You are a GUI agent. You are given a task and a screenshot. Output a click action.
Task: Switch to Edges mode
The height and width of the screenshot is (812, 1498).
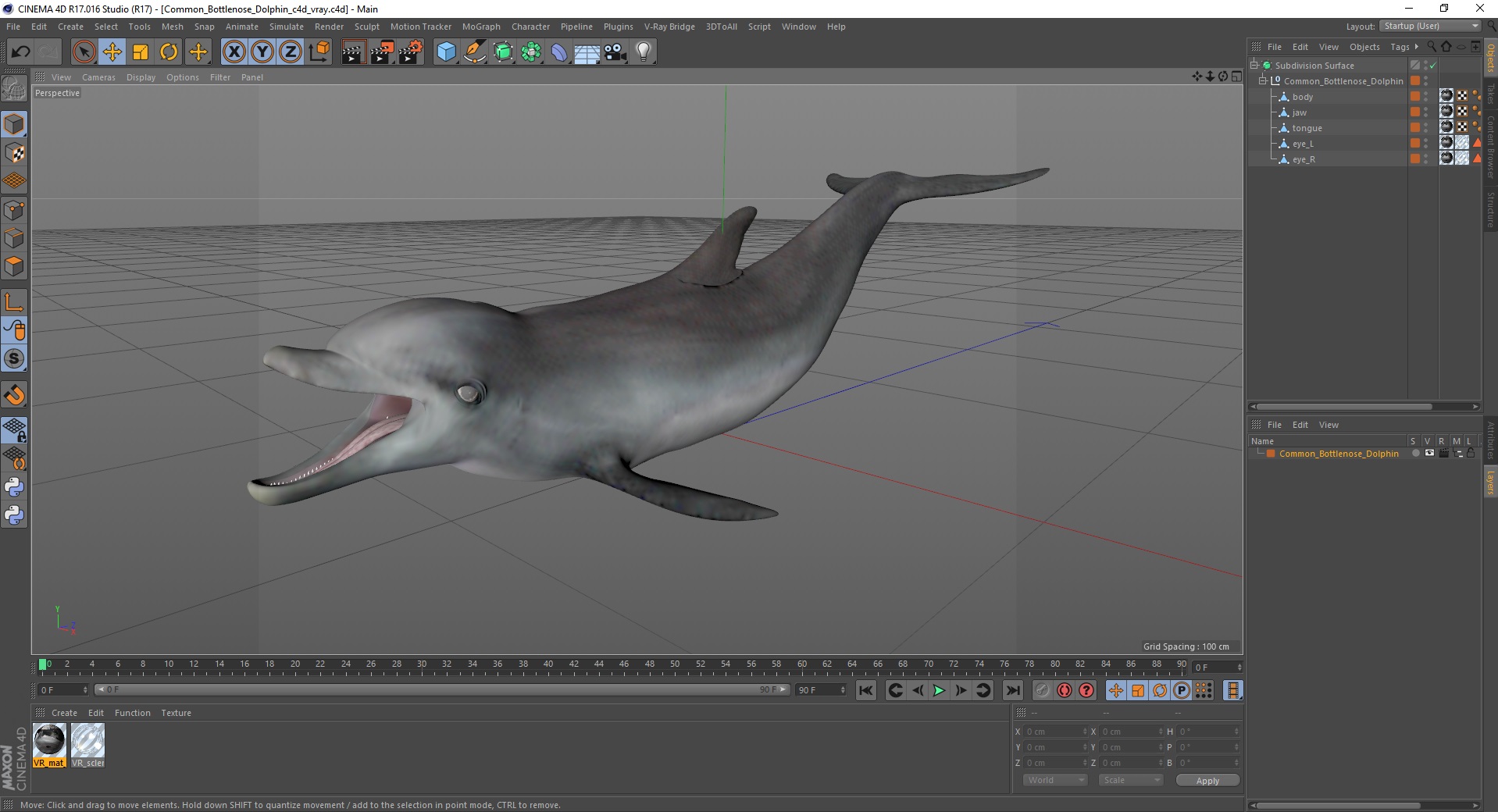(14, 238)
